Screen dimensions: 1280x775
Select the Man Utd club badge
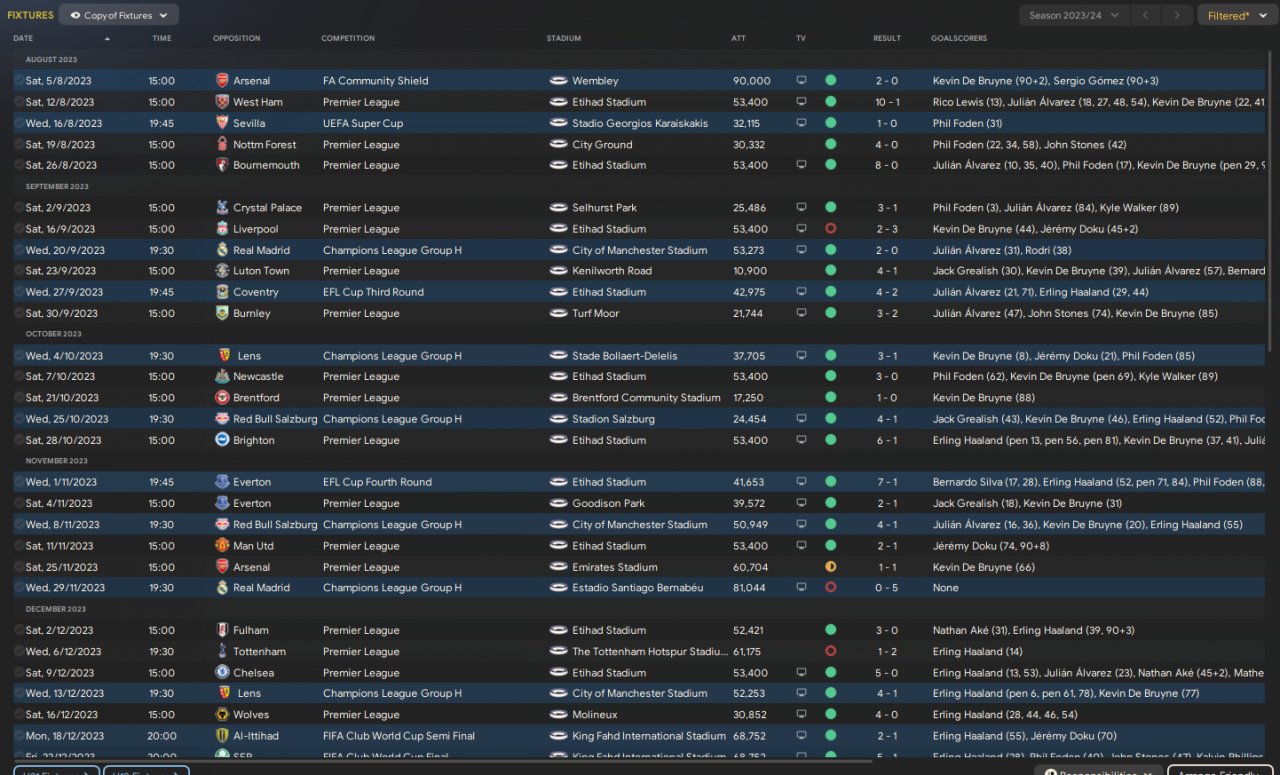(x=222, y=546)
